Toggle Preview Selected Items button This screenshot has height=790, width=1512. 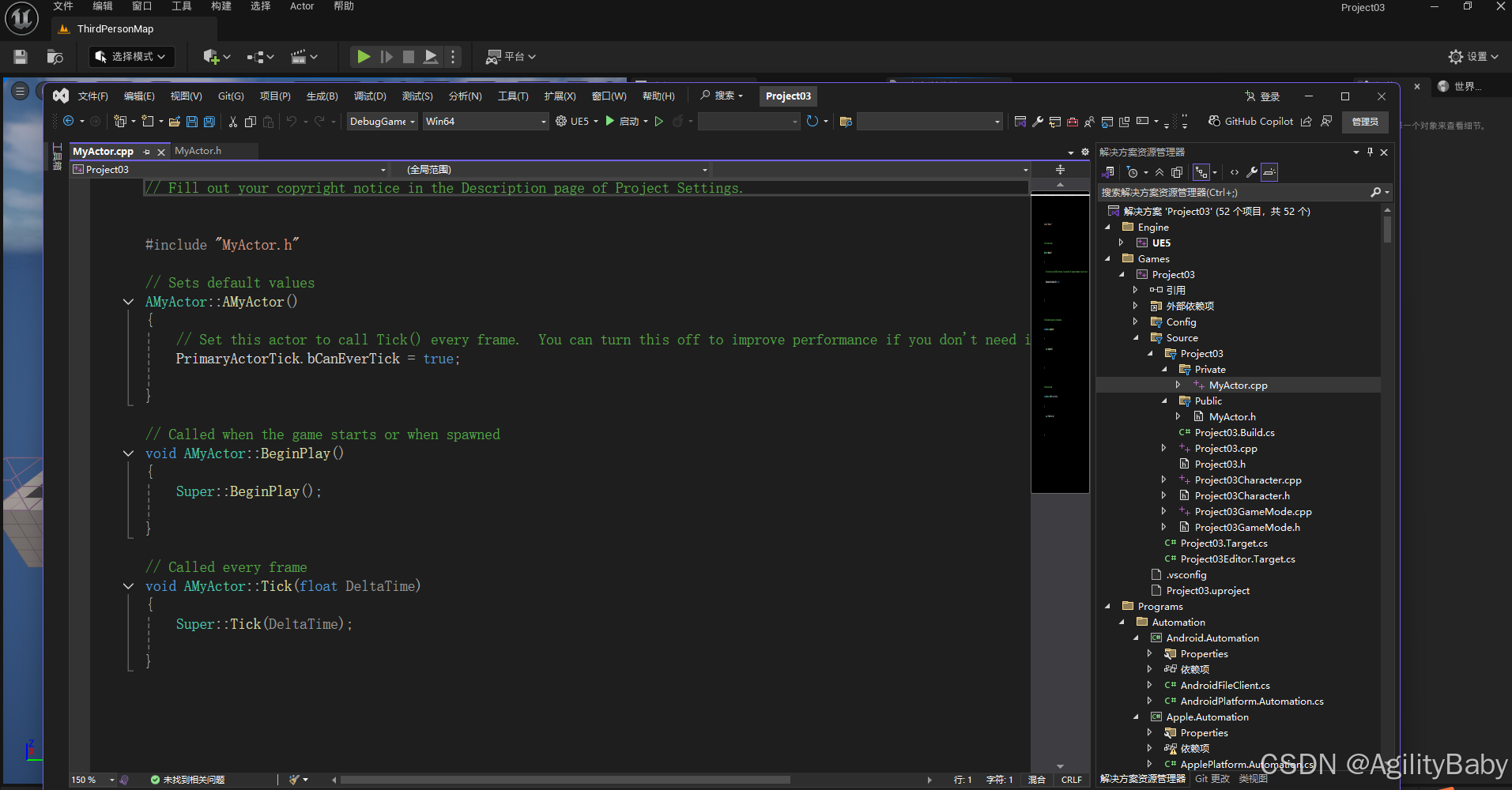(x=1269, y=172)
